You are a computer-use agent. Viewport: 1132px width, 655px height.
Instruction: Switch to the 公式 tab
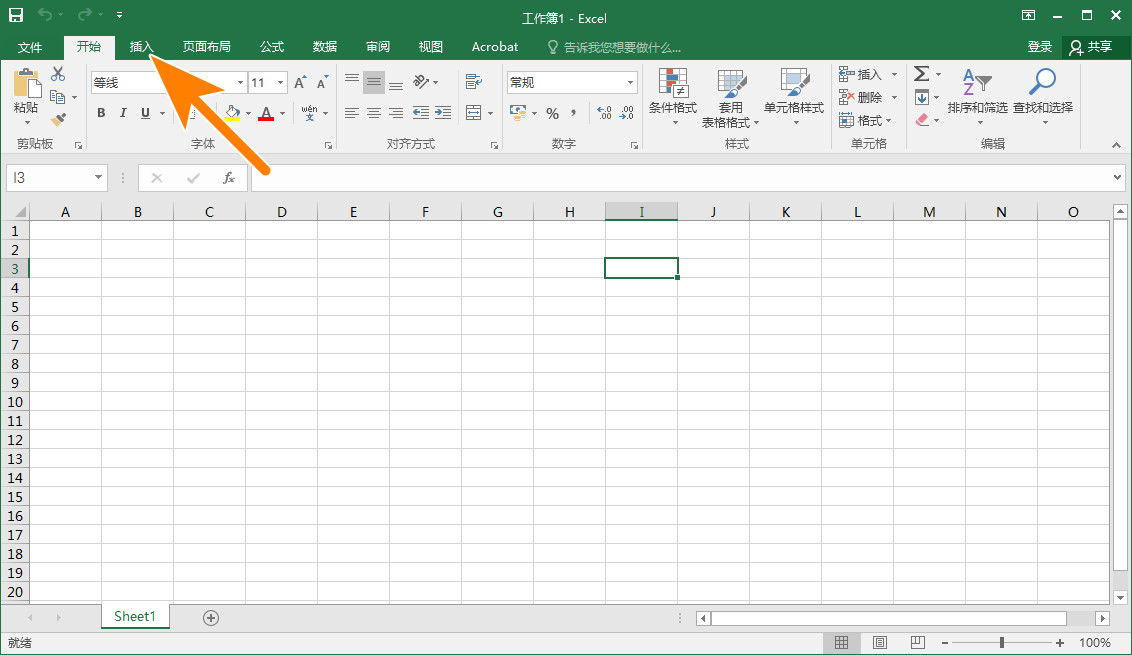click(272, 47)
